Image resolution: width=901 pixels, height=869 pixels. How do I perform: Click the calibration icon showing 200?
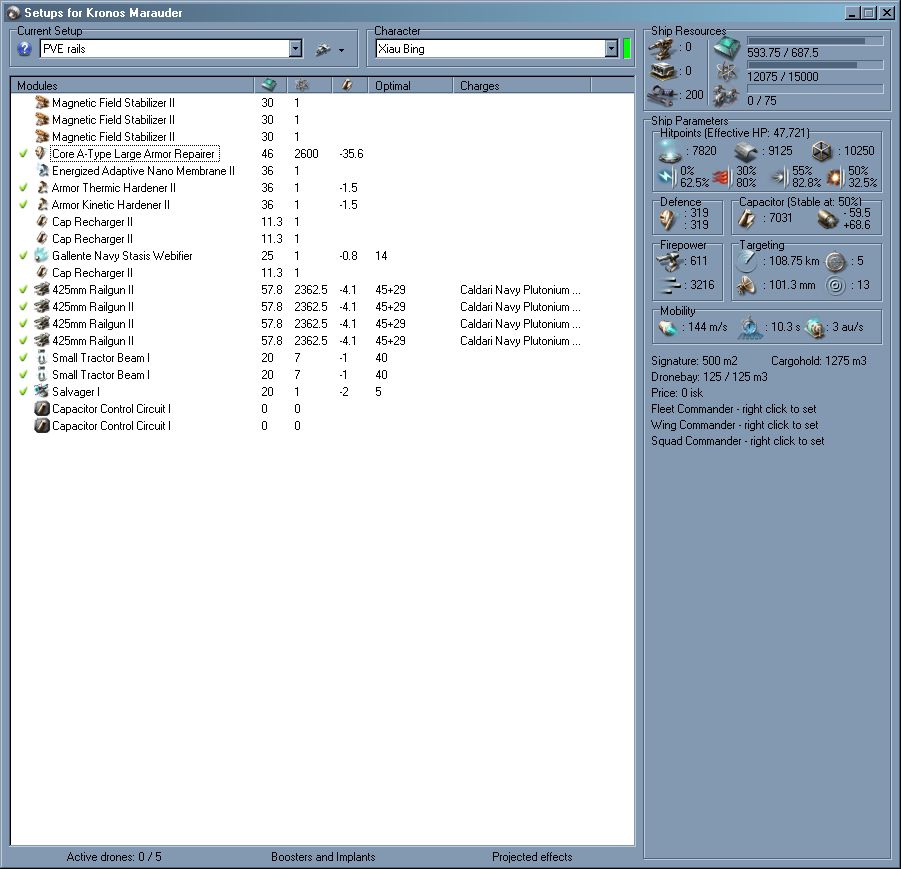[x=664, y=95]
